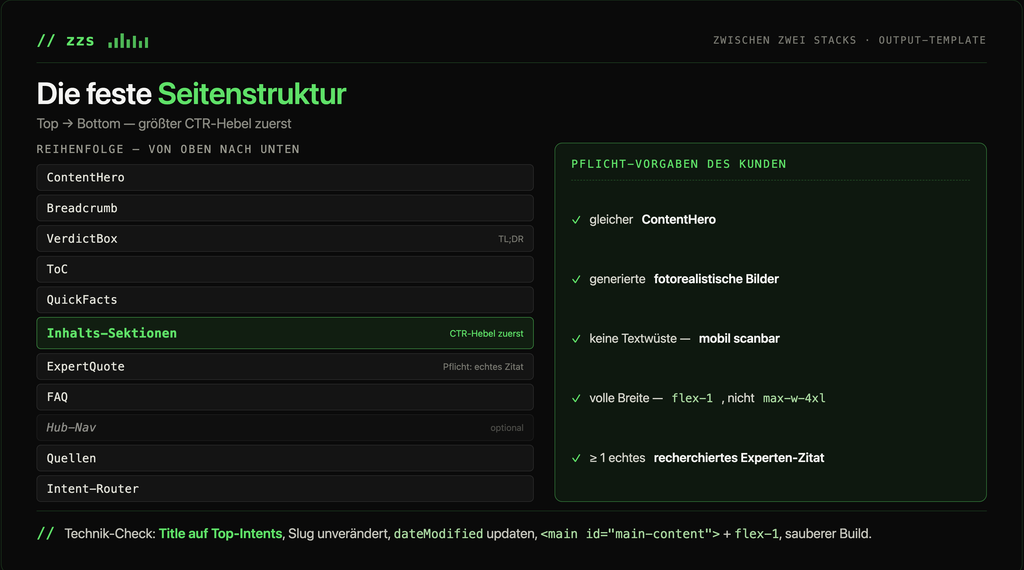
Task: Click the PFLICHT-VORGABEN DES KUNDEN heading
Action: click(x=679, y=164)
